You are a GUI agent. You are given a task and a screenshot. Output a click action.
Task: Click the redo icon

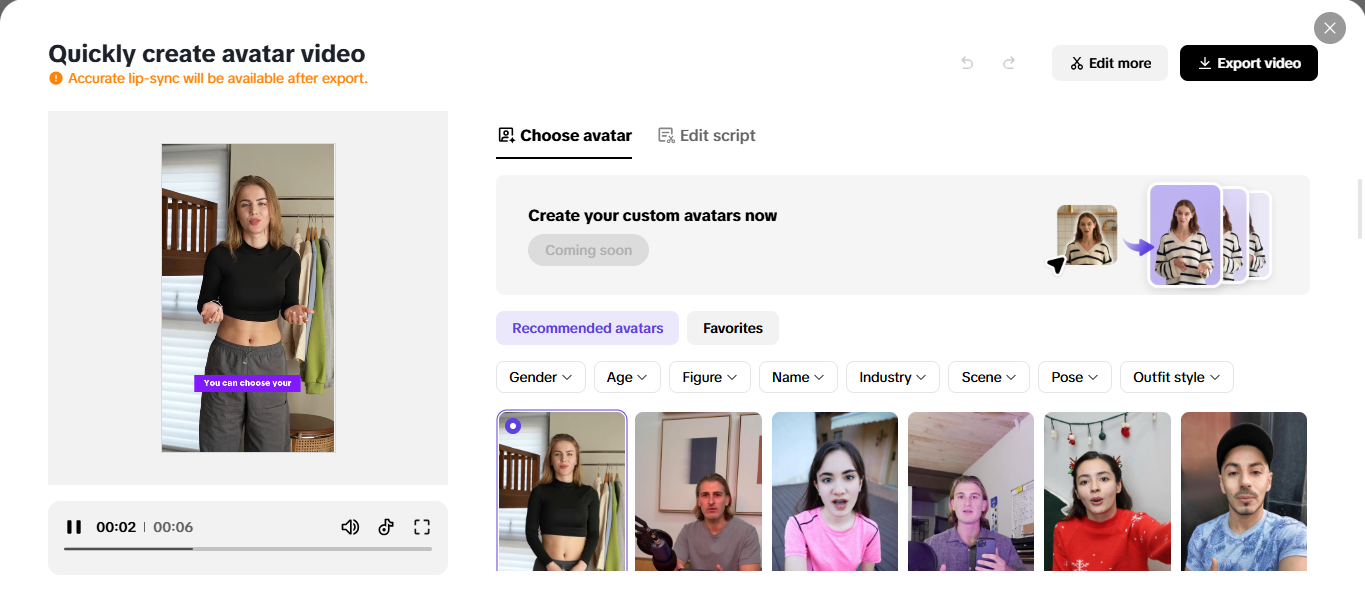pos(1008,62)
